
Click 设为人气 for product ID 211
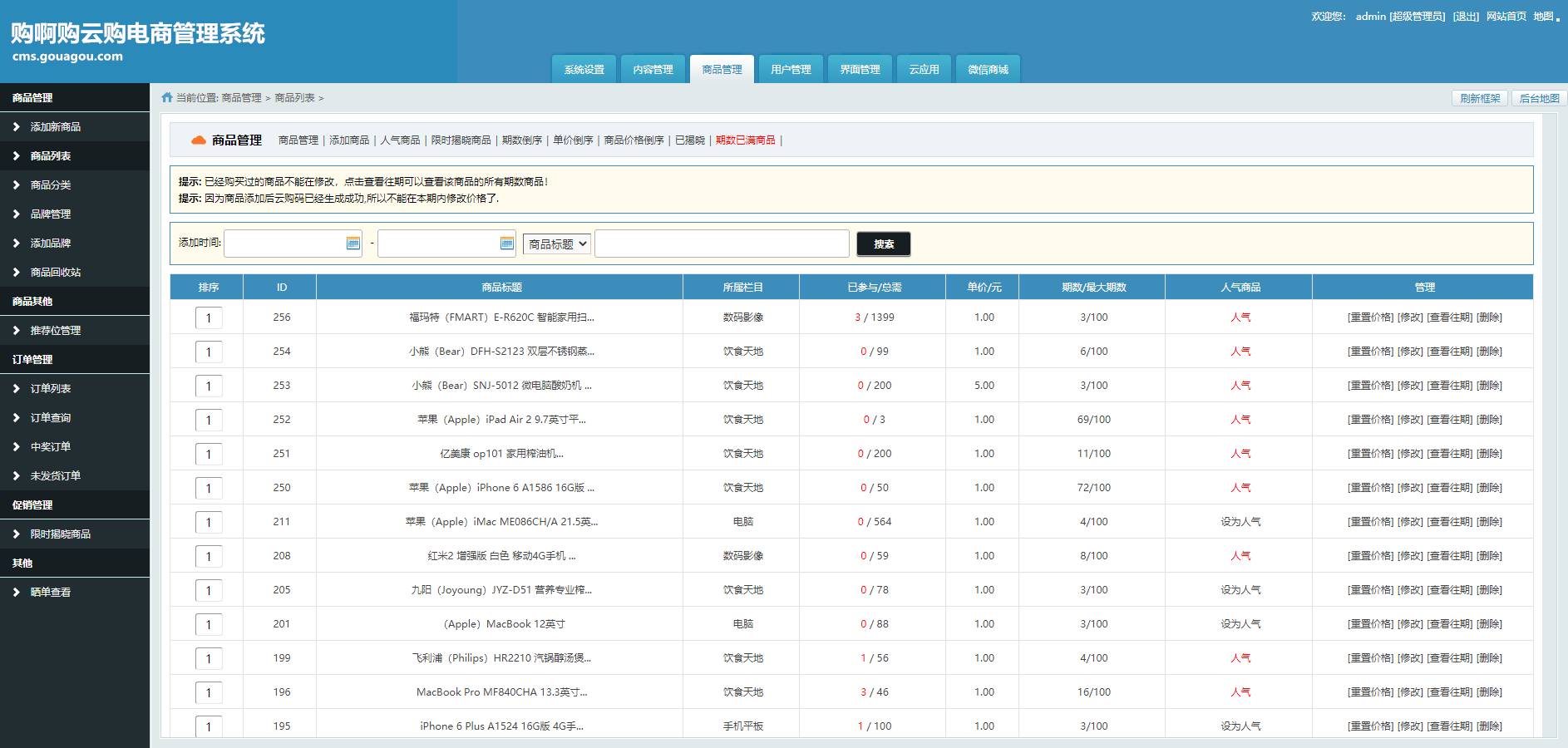click(1240, 522)
